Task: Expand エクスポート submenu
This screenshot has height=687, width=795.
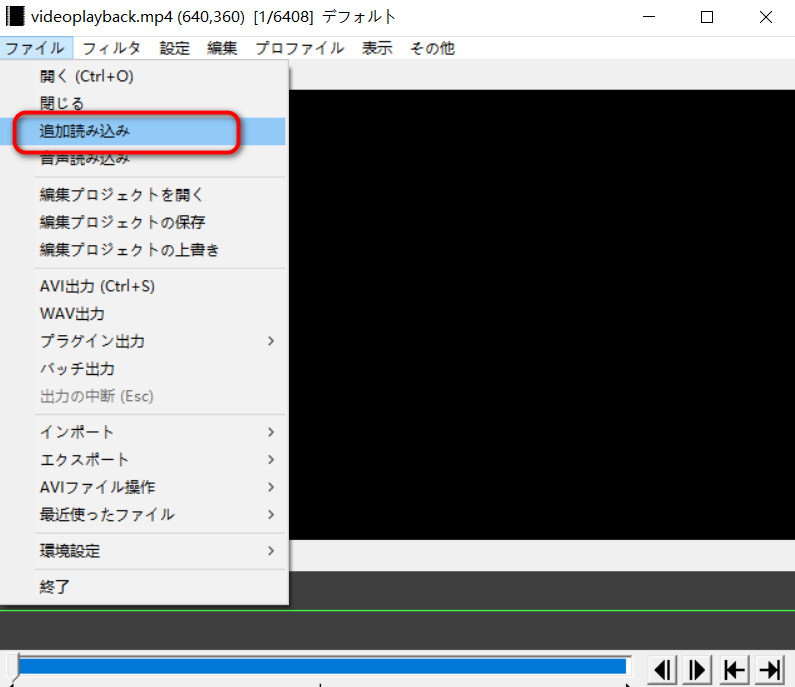Action: point(144,459)
